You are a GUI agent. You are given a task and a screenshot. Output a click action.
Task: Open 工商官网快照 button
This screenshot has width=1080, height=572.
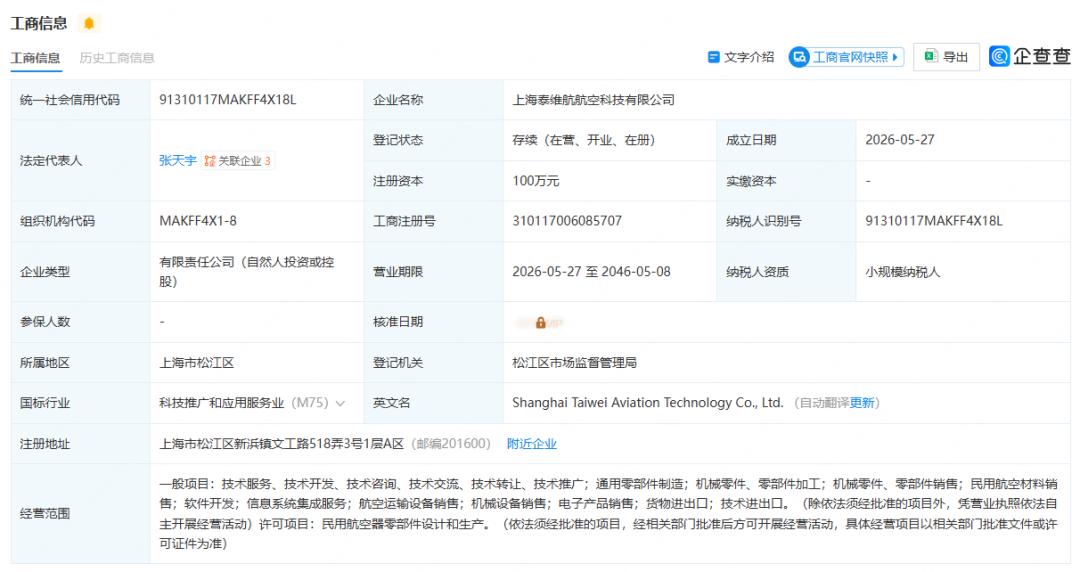click(x=846, y=57)
